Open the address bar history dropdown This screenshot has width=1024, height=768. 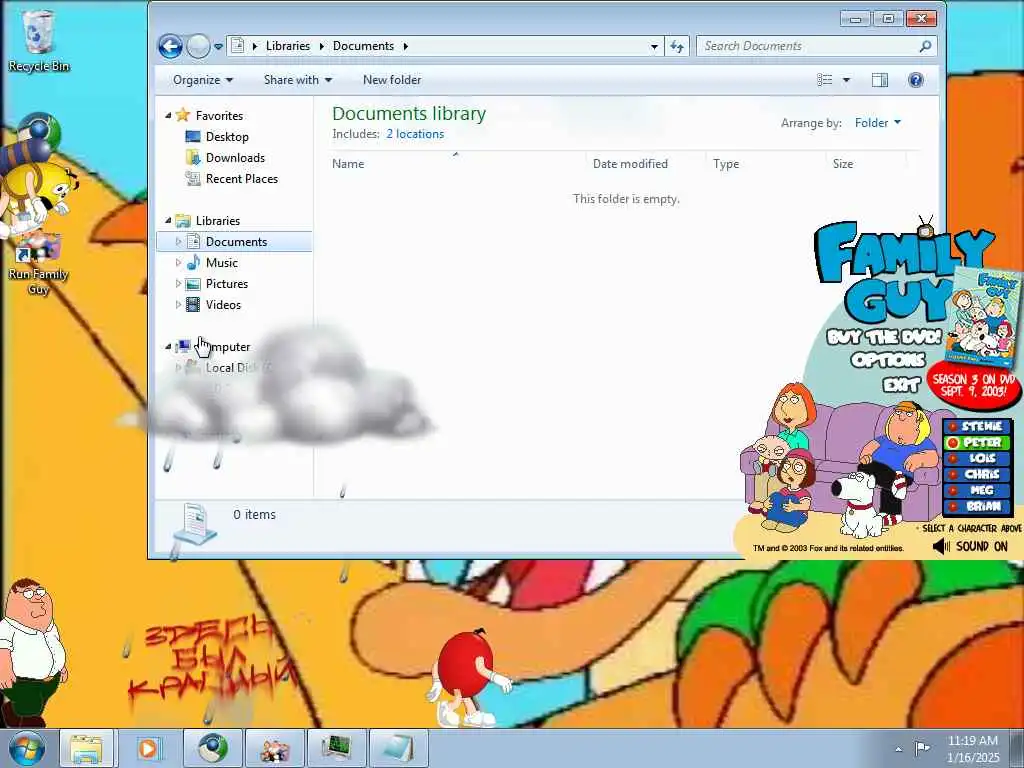tap(654, 46)
